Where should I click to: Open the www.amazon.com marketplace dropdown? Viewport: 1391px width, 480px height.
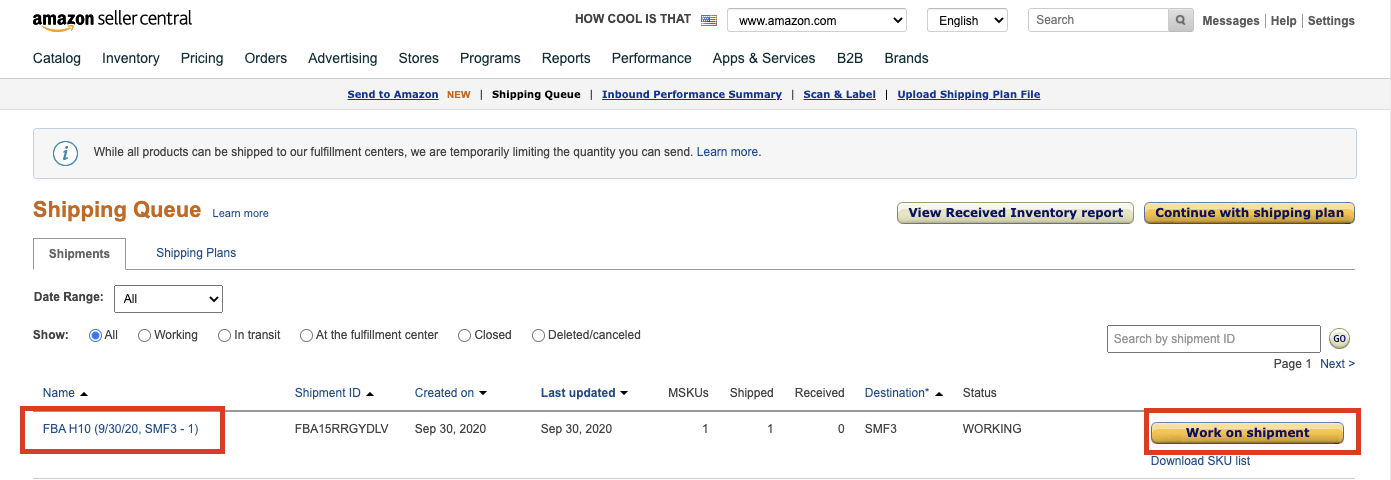point(816,20)
